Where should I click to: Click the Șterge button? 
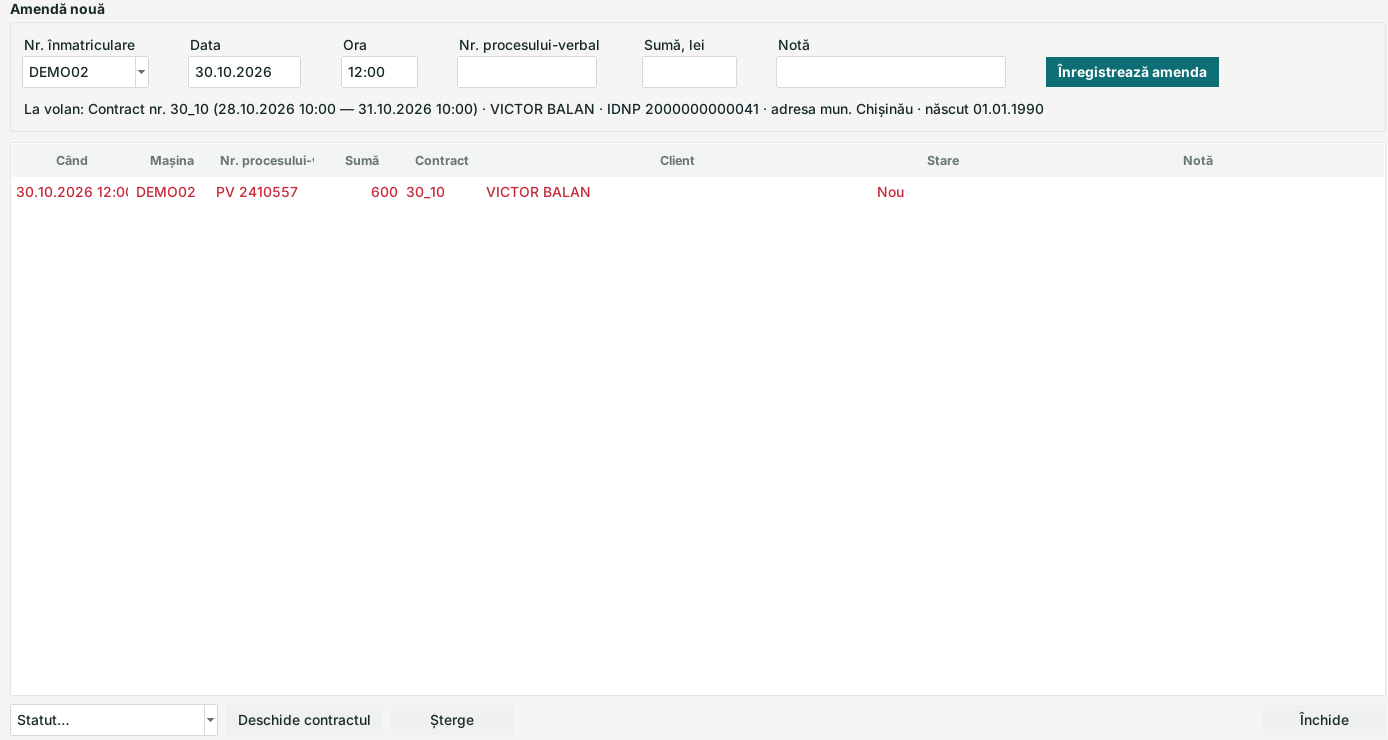pos(452,720)
